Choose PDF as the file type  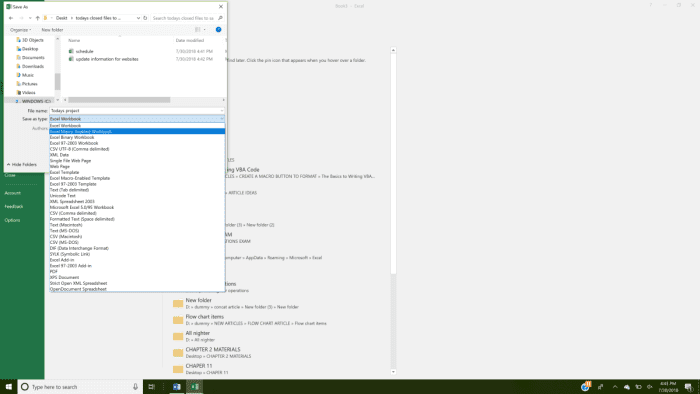(x=137, y=271)
